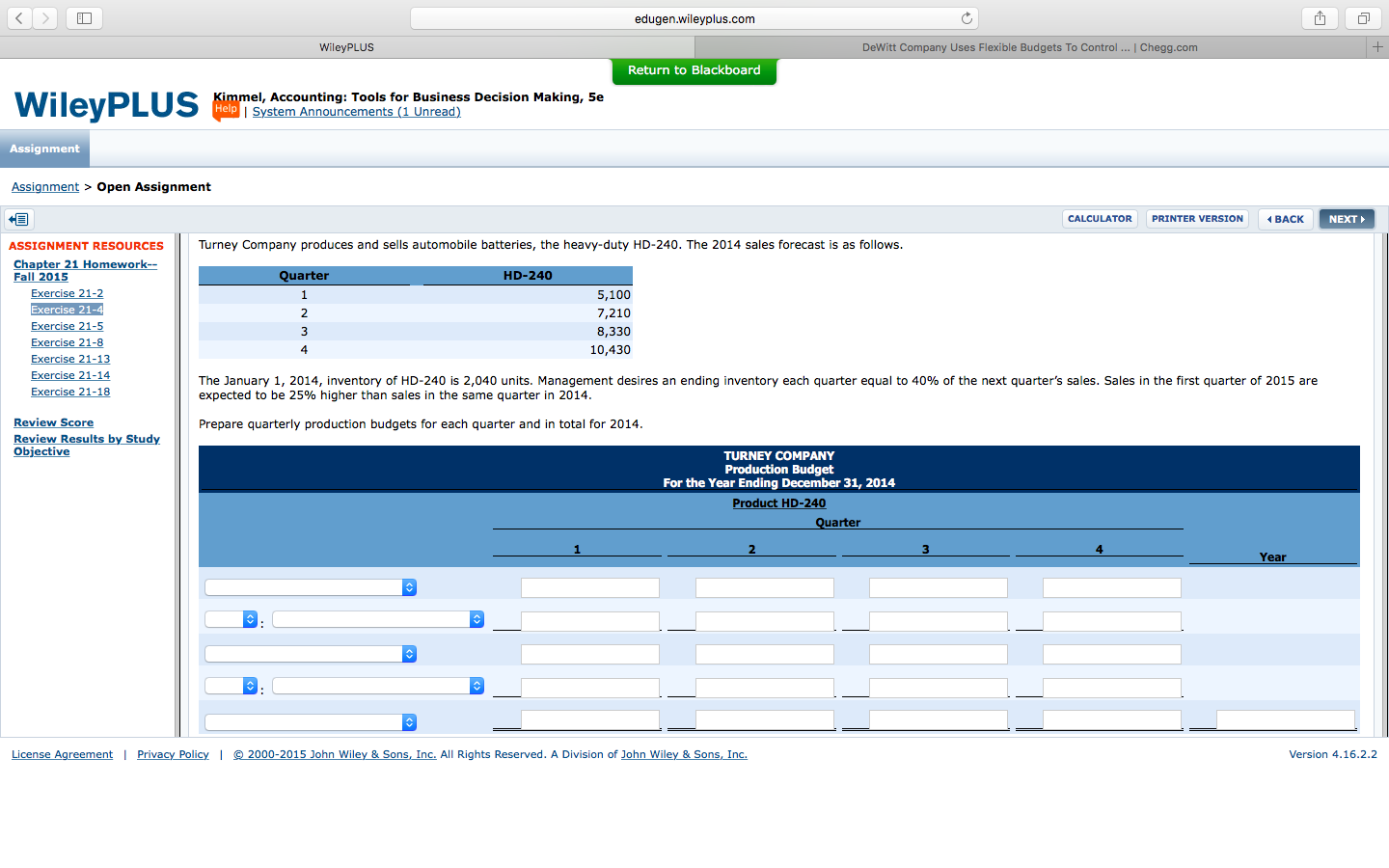Select Exercise 21-4

[67, 310]
